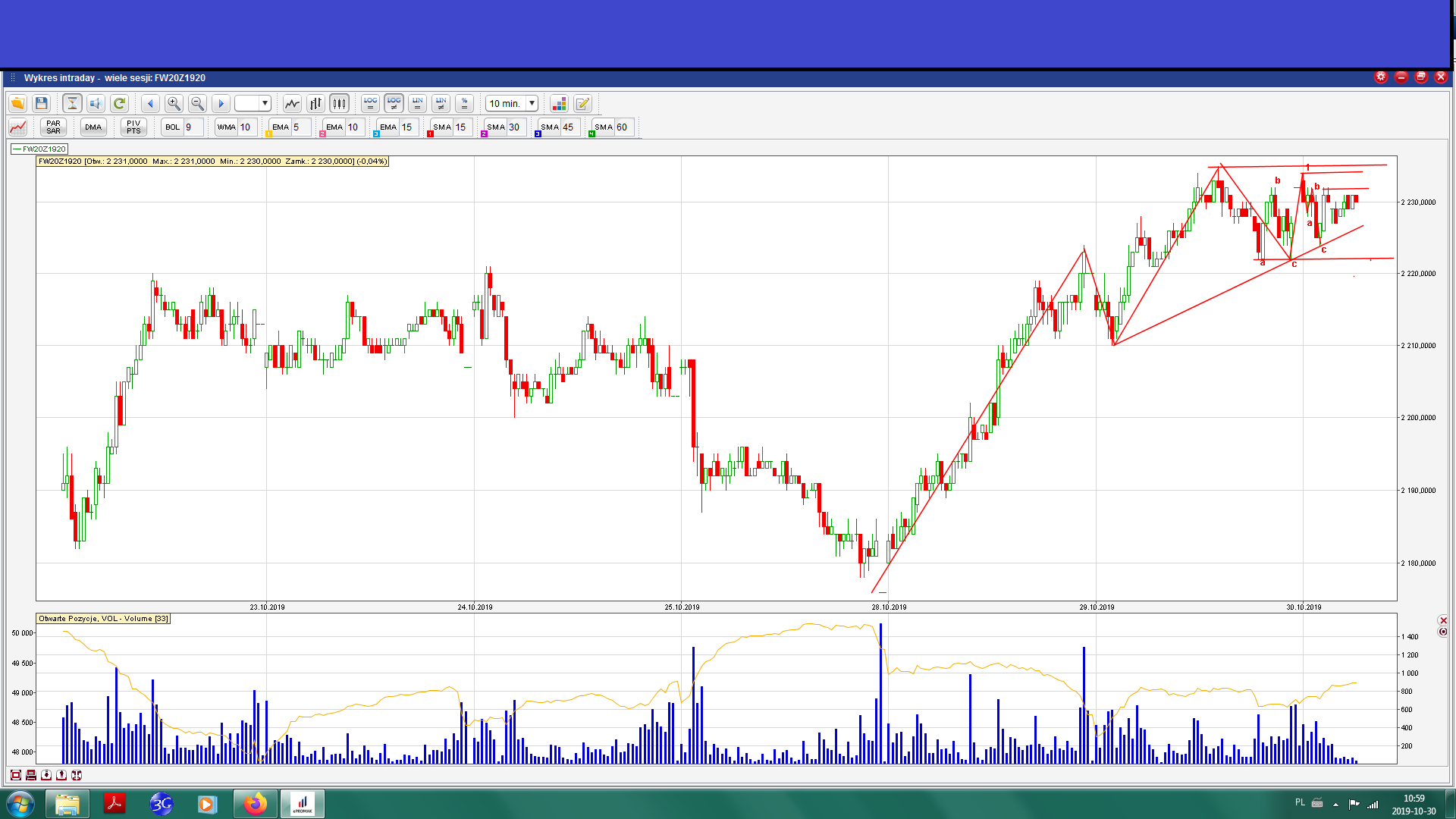Viewport: 1456px width, 819px height.
Task: Click the refresh chart icon
Action: click(119, 103)
